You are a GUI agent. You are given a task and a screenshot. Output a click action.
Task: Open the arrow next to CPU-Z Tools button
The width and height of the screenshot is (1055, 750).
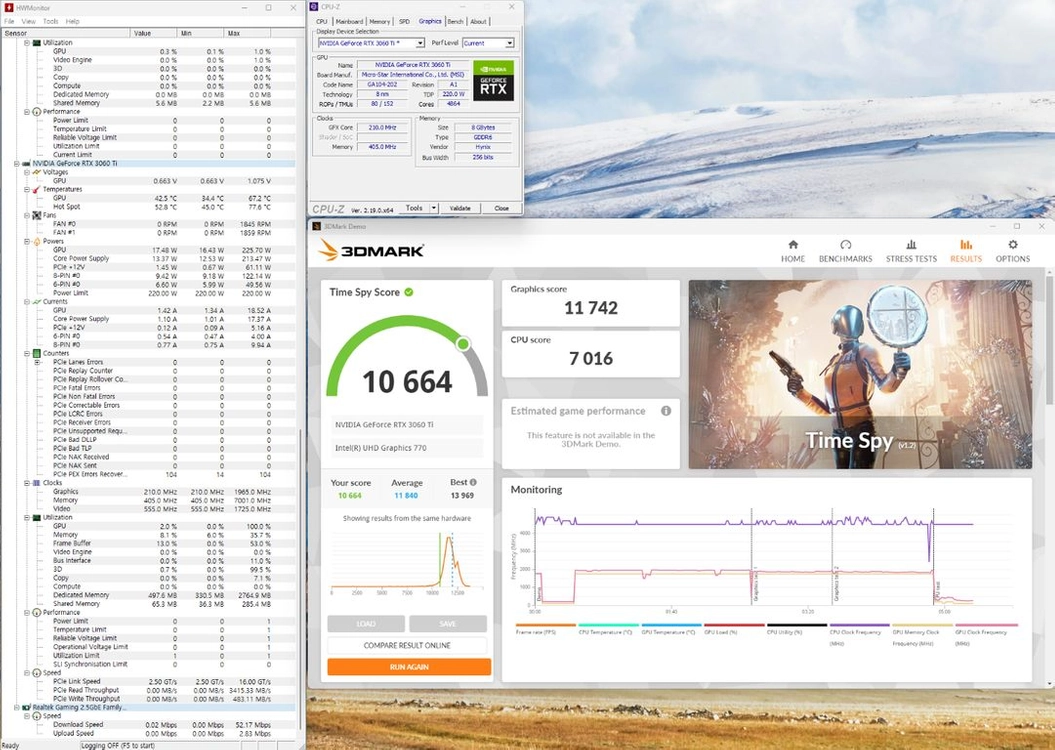coord(434,208)
